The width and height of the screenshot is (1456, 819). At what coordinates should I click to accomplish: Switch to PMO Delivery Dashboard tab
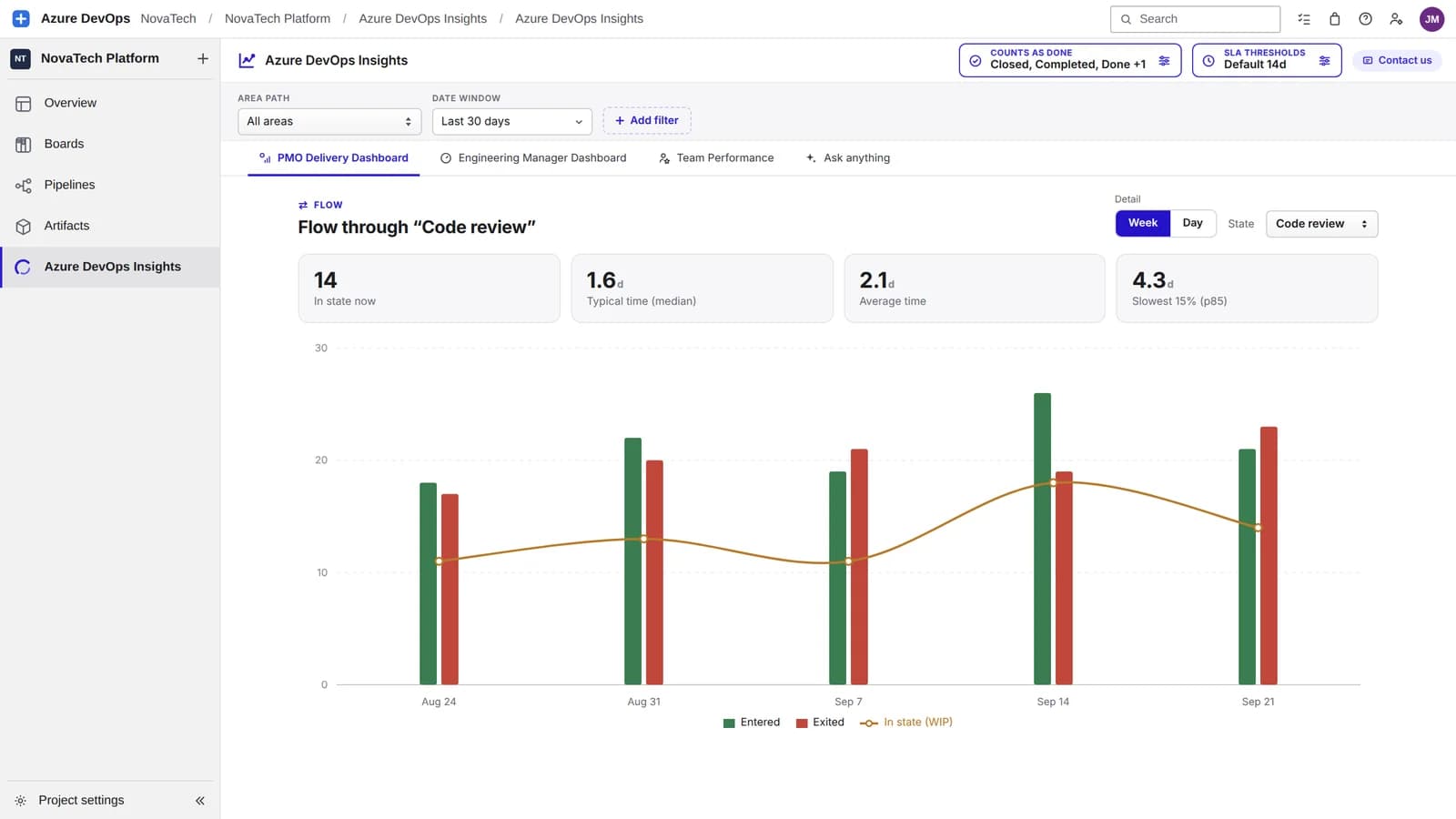click(334, 158)
